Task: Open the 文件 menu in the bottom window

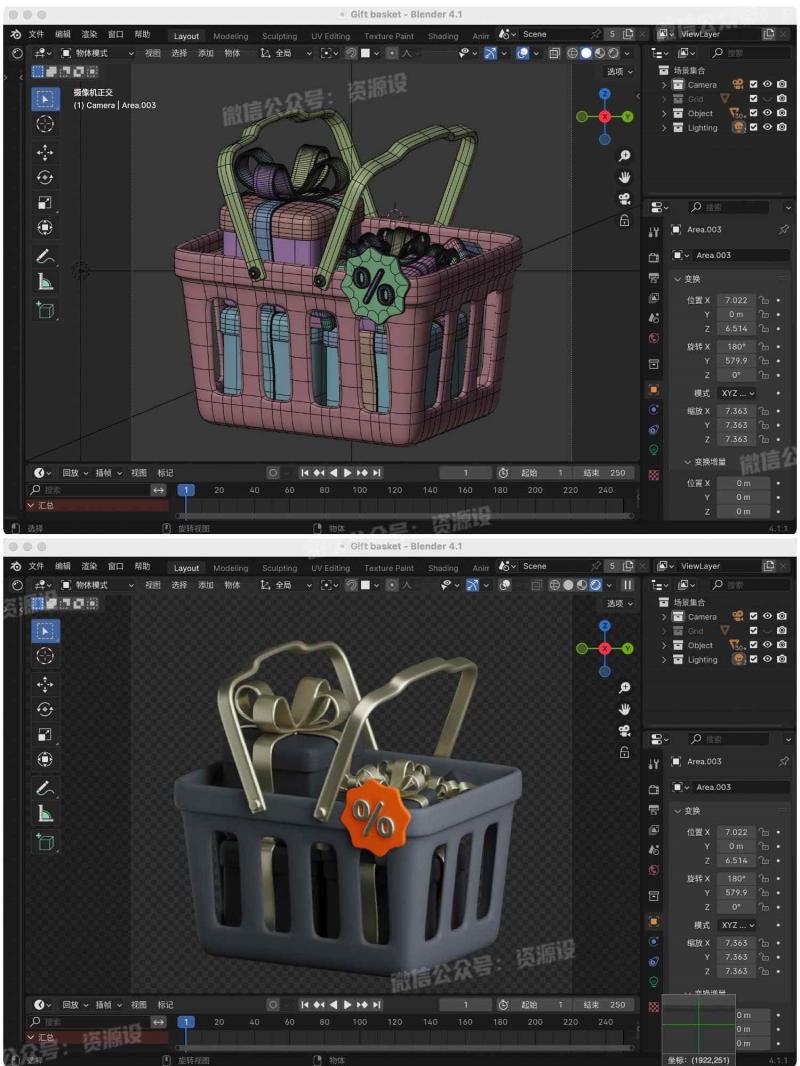Action: tap(37, 566)
